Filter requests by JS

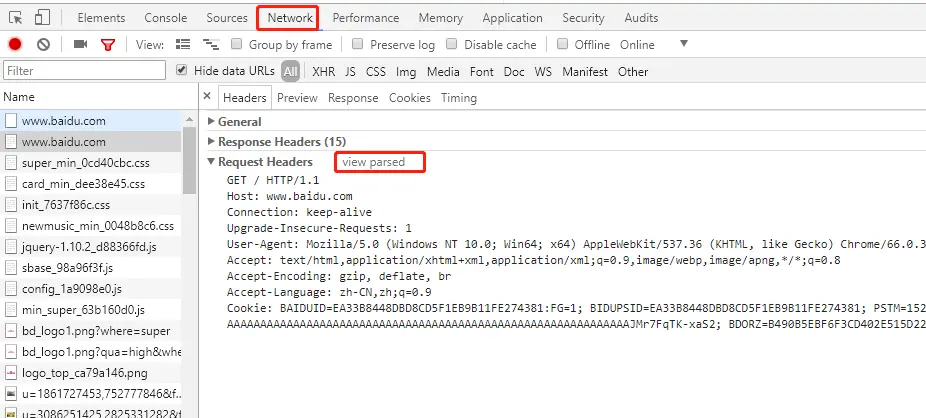pyautogui.click(x=350, y=71)
